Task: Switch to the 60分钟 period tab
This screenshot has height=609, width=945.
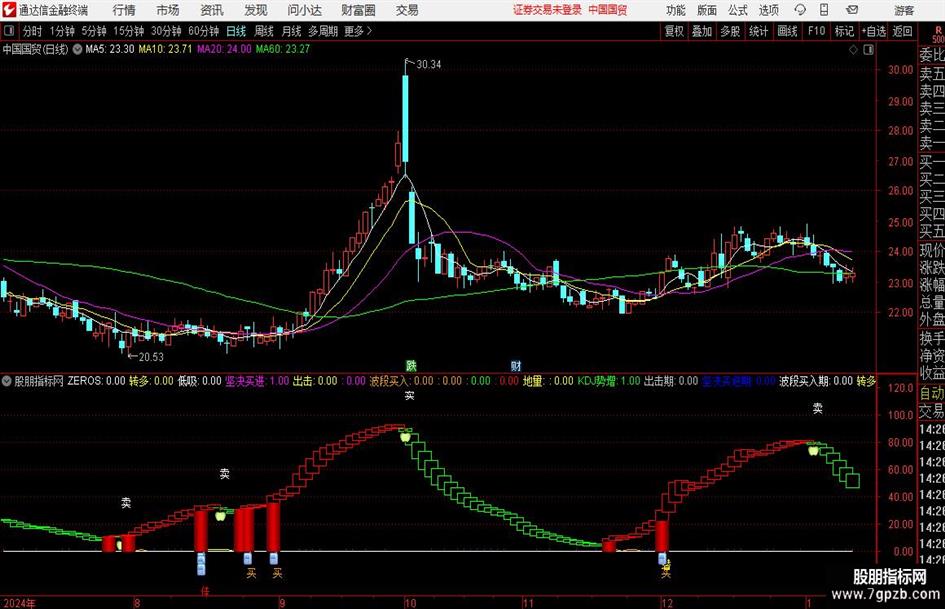Action: 204,31
